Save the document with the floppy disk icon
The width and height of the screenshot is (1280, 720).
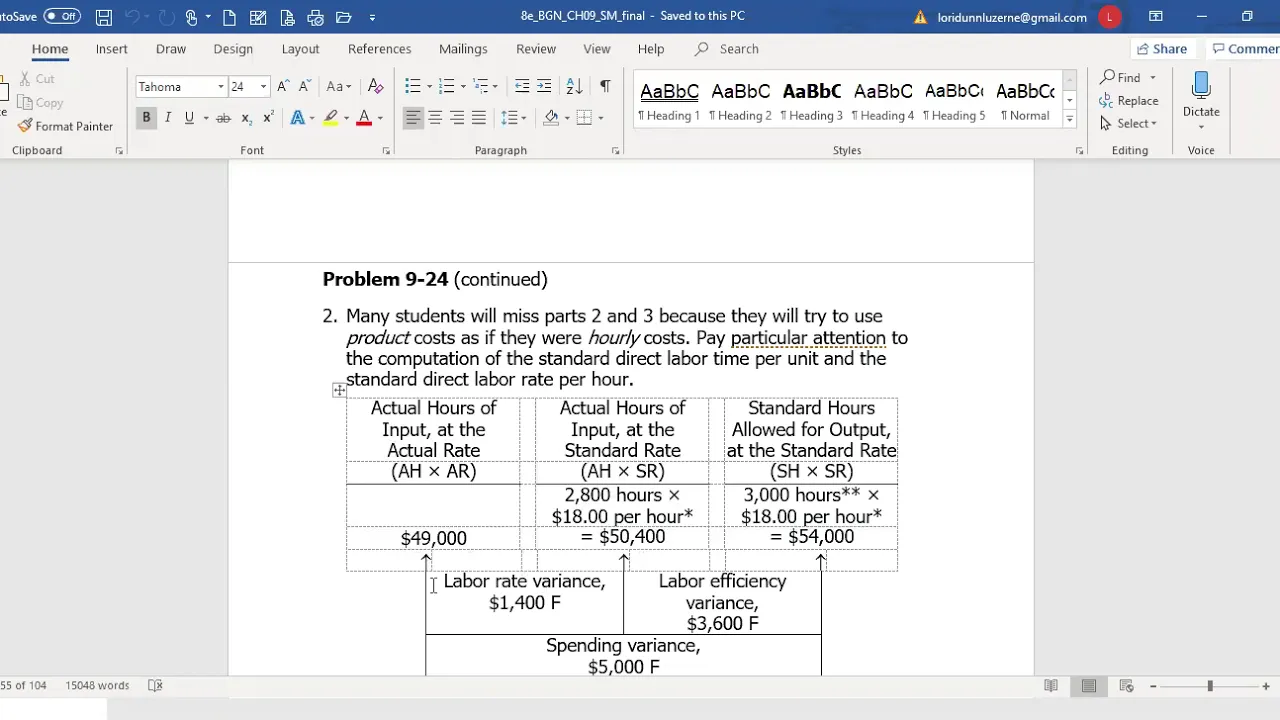[x=104, y=17]
